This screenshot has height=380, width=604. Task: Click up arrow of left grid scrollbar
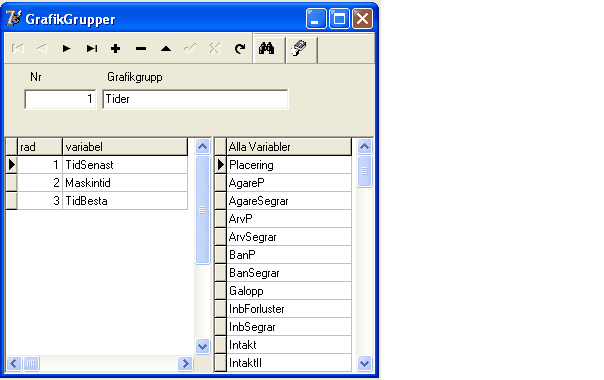[x=203, y=146]
